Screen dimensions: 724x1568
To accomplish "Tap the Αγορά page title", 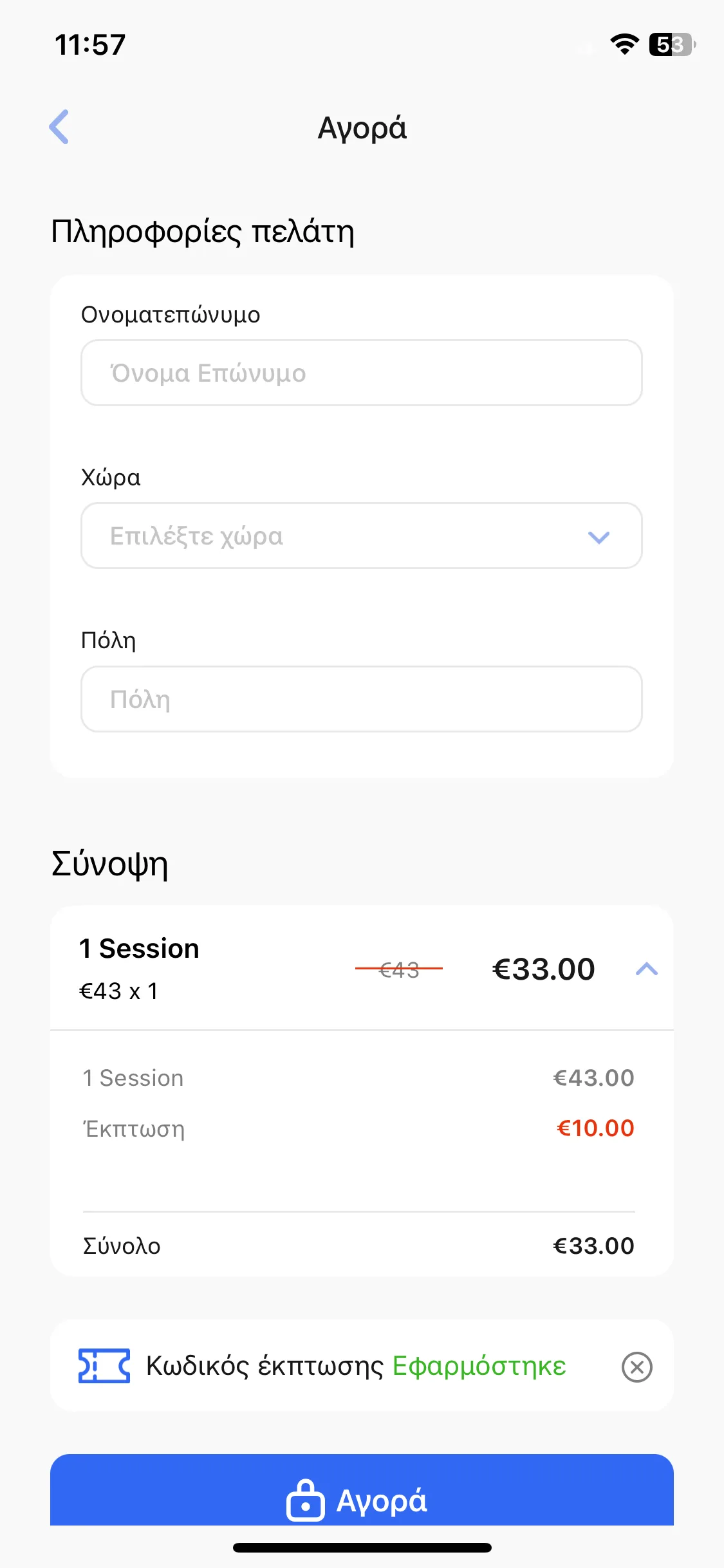I will coord(362,128).
